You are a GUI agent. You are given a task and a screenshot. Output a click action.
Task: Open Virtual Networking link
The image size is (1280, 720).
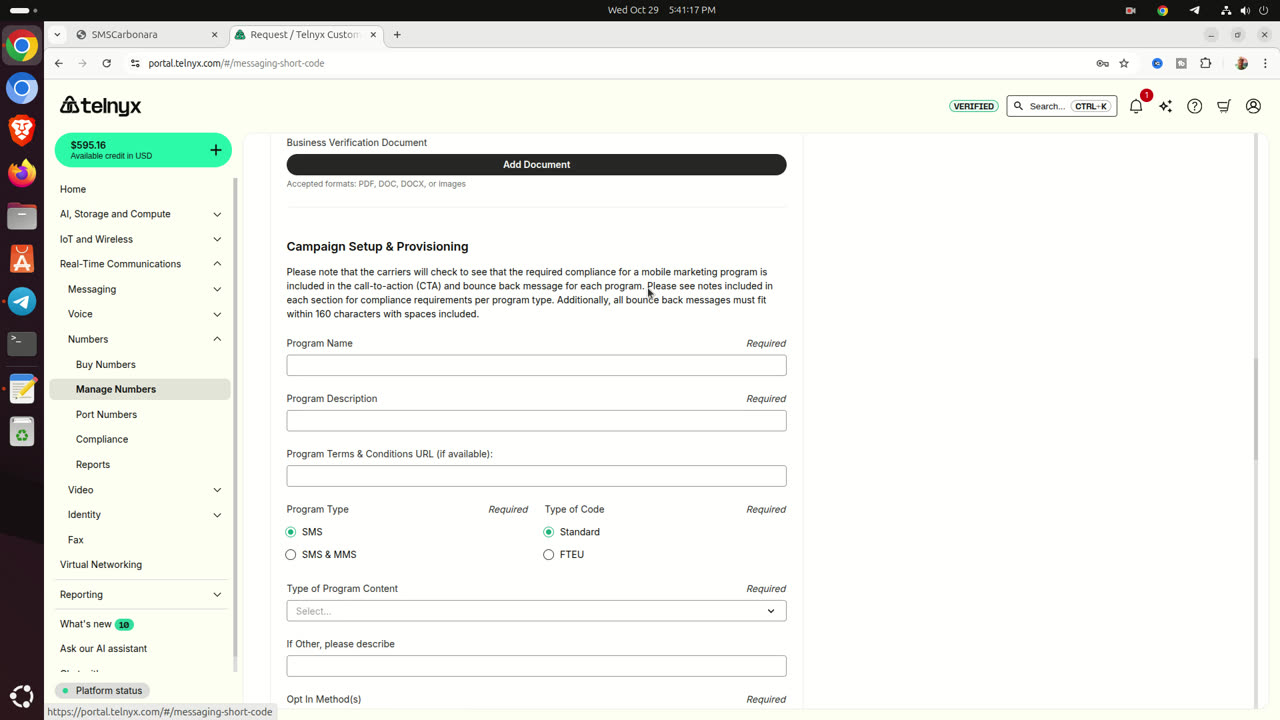(x=101, y=565)
